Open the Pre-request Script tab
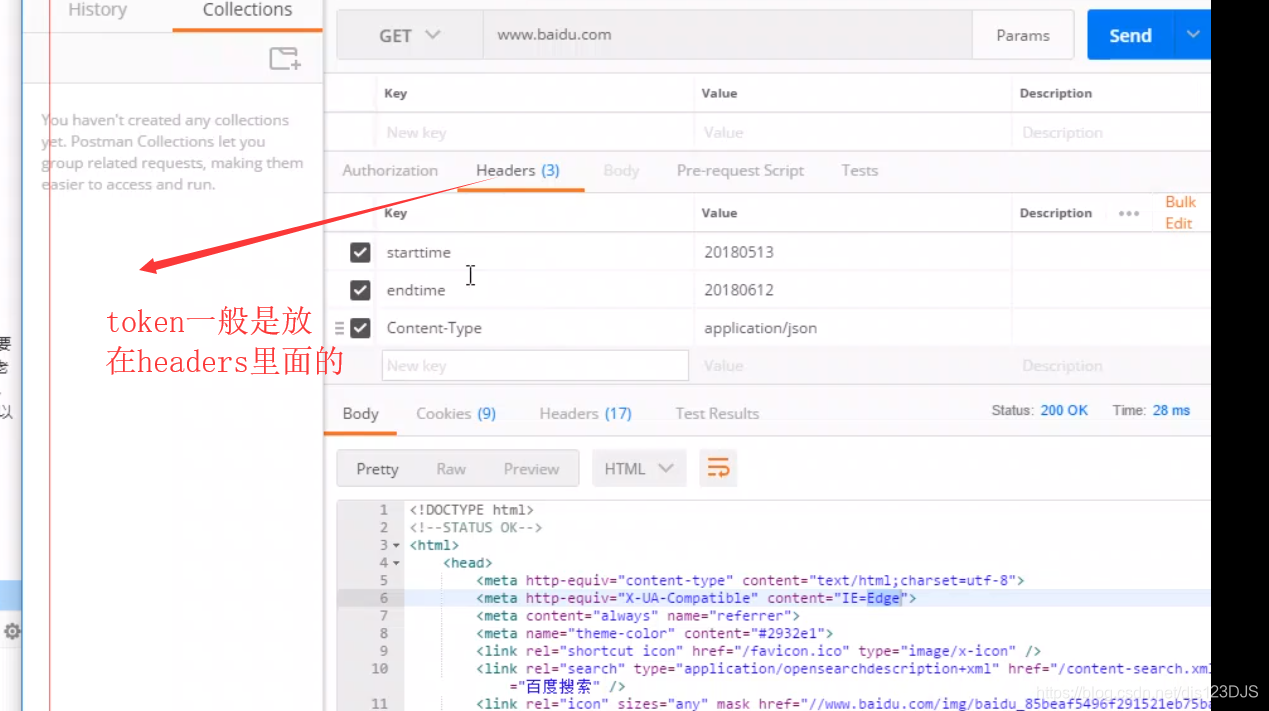The height and width of the screenshot is (711, 1269). pyautogui.click(x=740, y=170)
